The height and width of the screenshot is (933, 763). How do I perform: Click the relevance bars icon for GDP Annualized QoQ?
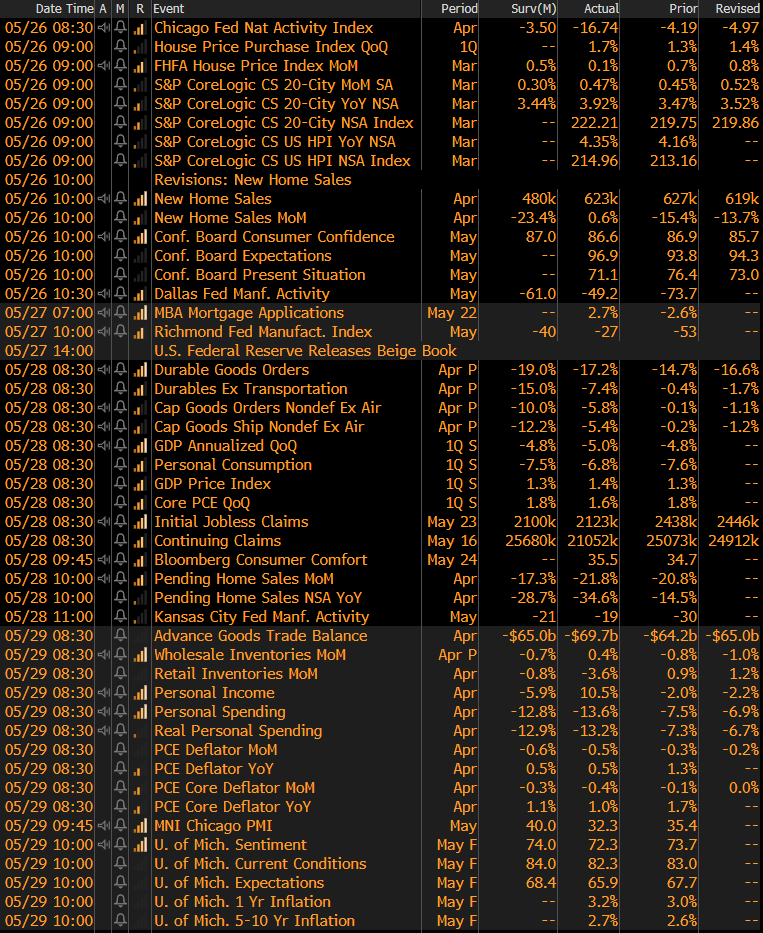[140, 446]
